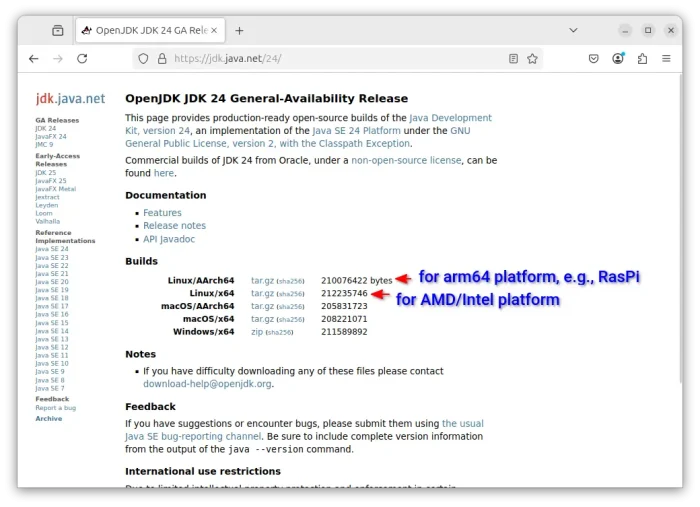
Task: Click the site security padlock icon
Action: tap(162, 58)
